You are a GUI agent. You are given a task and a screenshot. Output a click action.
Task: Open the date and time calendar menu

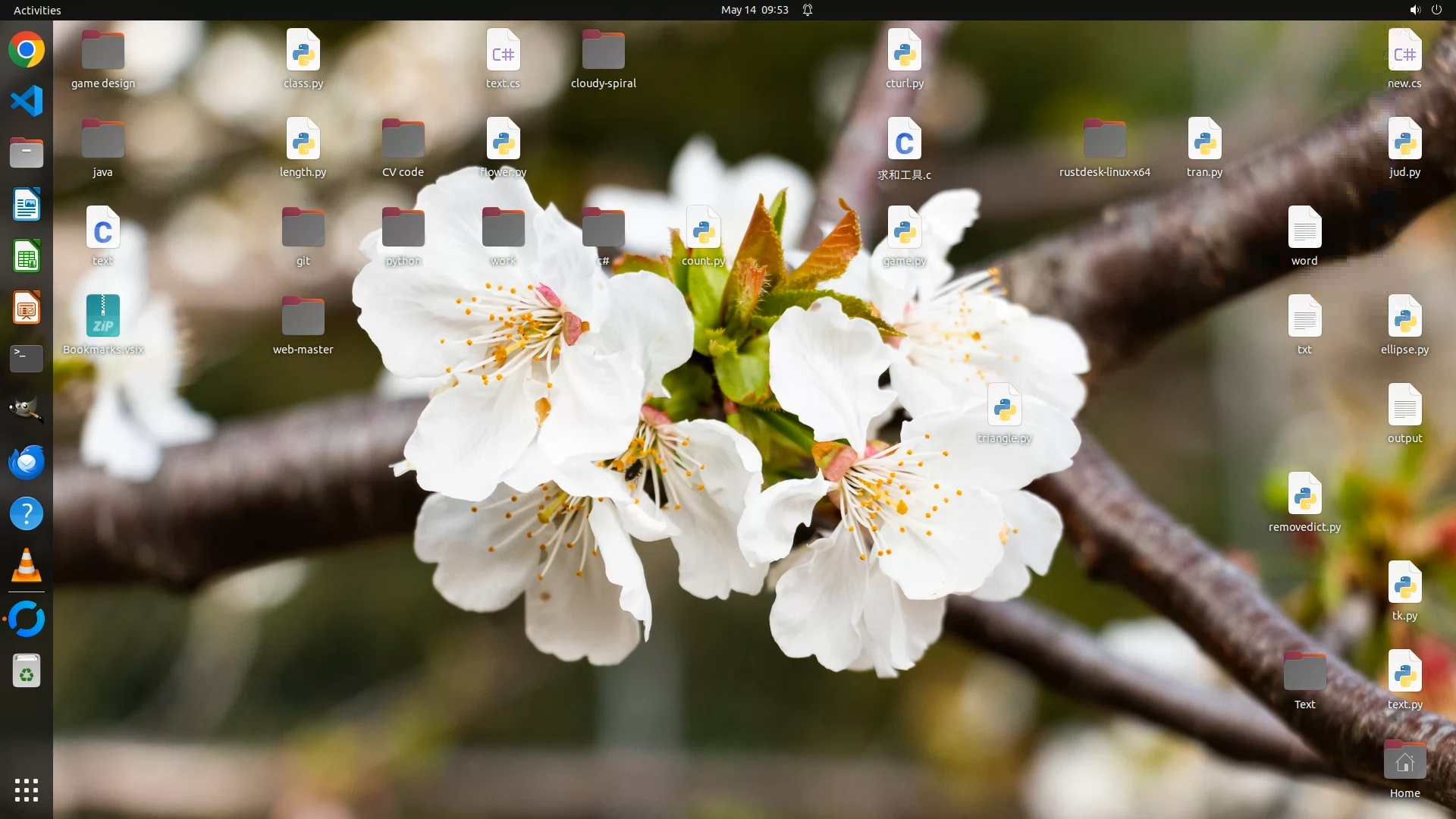(754, 10)
